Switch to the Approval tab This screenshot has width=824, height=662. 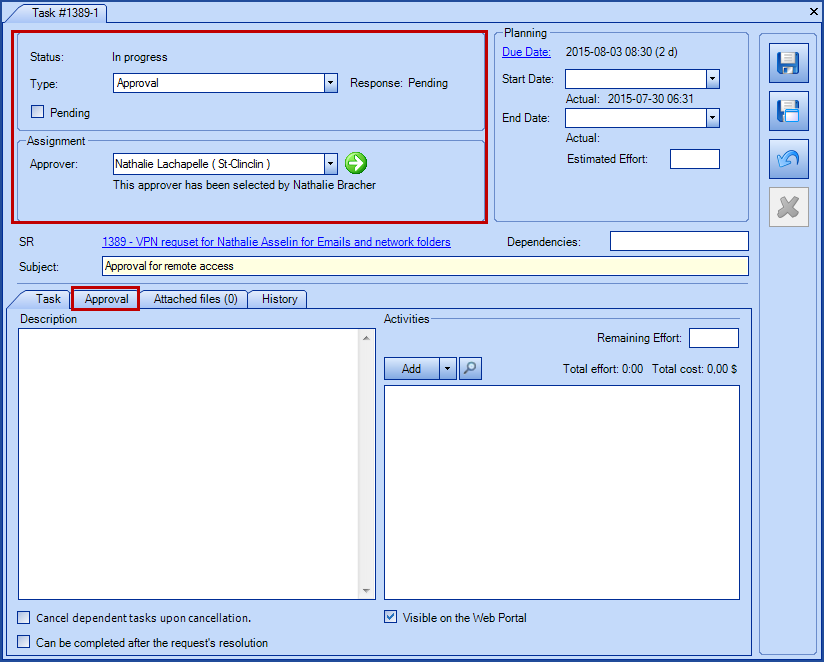(x=105, y=298)
